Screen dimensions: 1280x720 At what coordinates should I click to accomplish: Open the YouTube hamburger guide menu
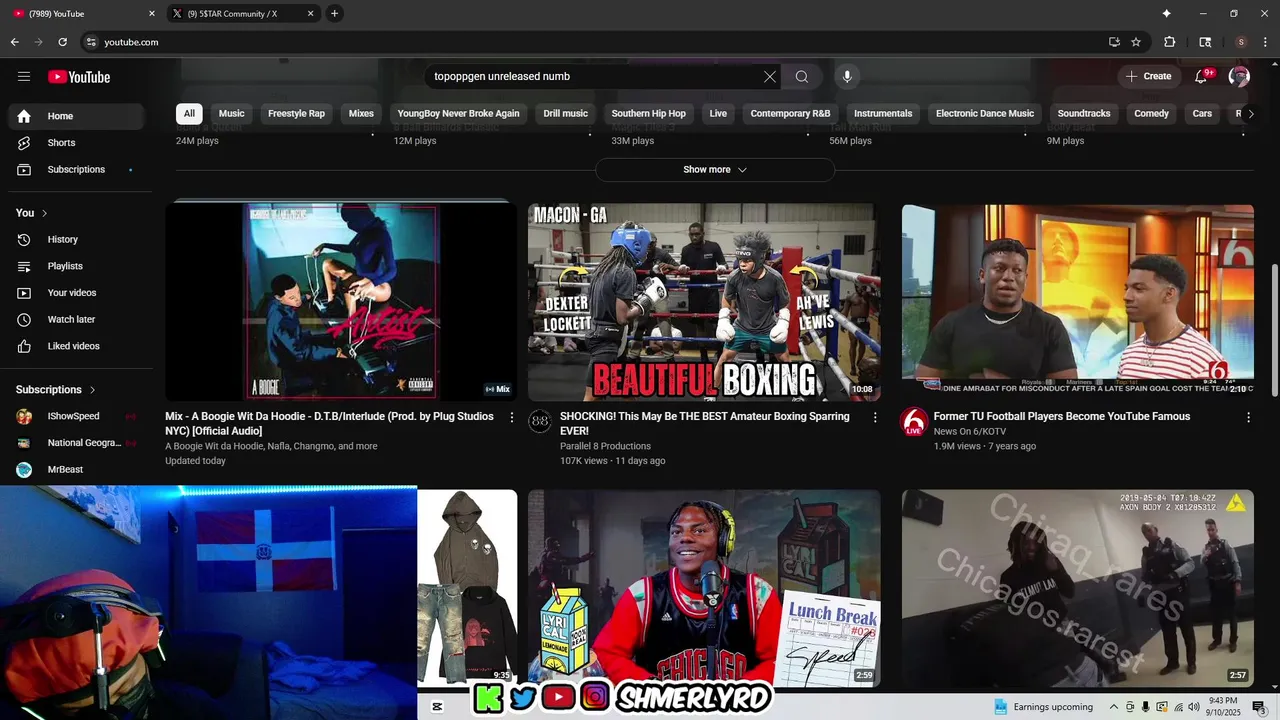(x=24, y=77)
